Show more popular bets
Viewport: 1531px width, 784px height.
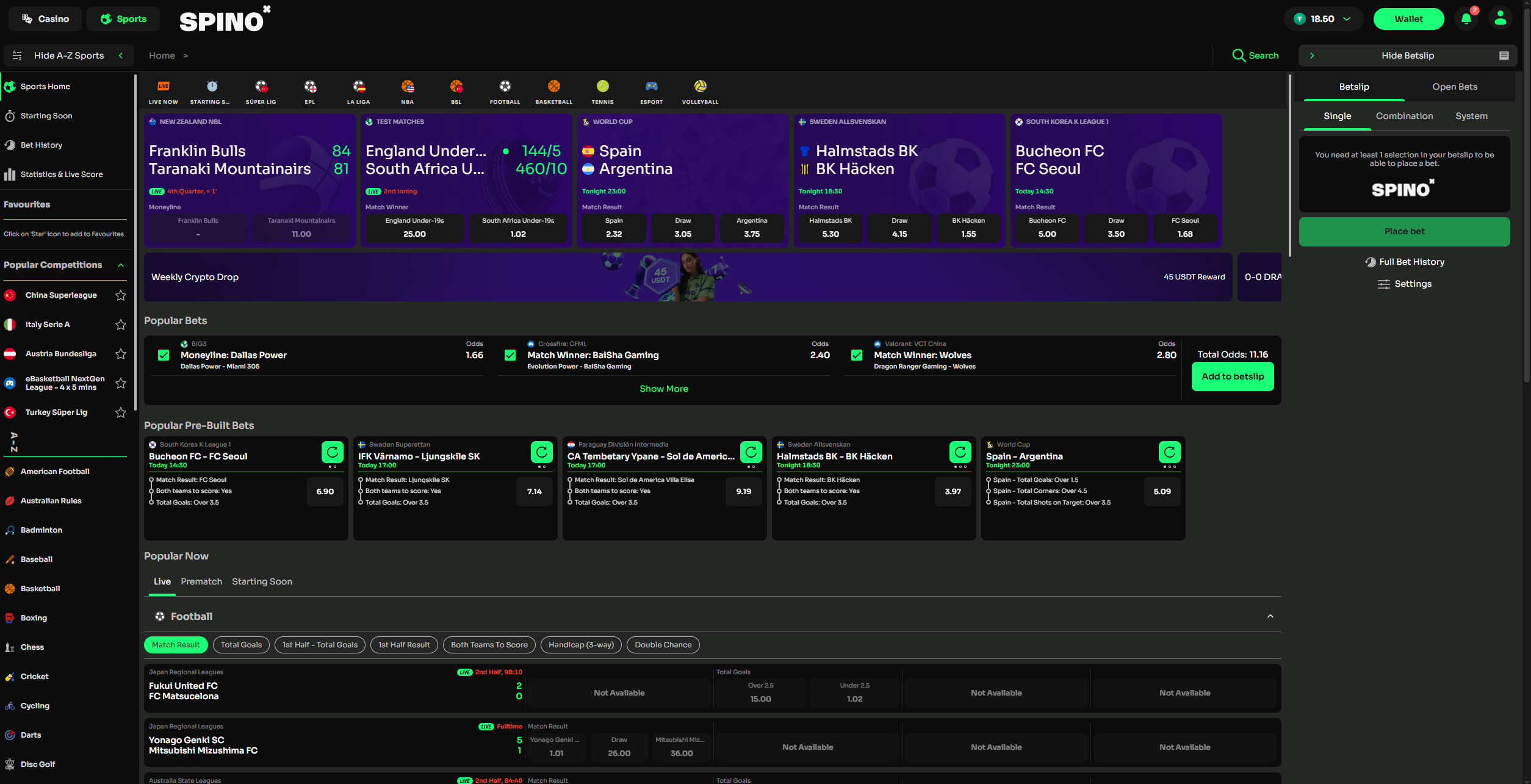(x=664, y=389)
